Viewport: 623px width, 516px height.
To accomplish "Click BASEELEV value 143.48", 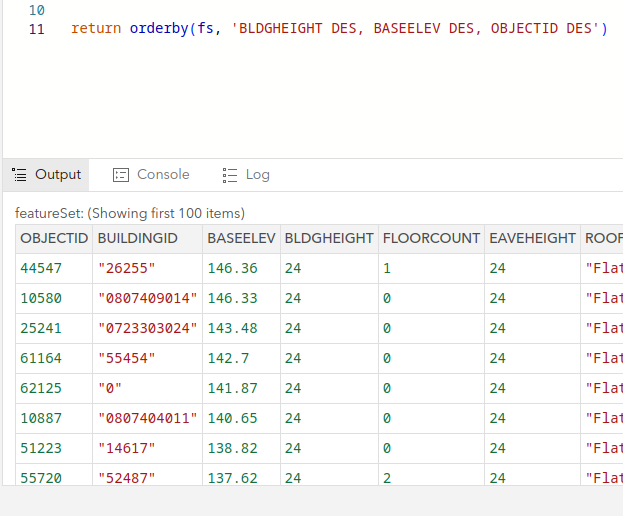I will [x=232, y=328].
